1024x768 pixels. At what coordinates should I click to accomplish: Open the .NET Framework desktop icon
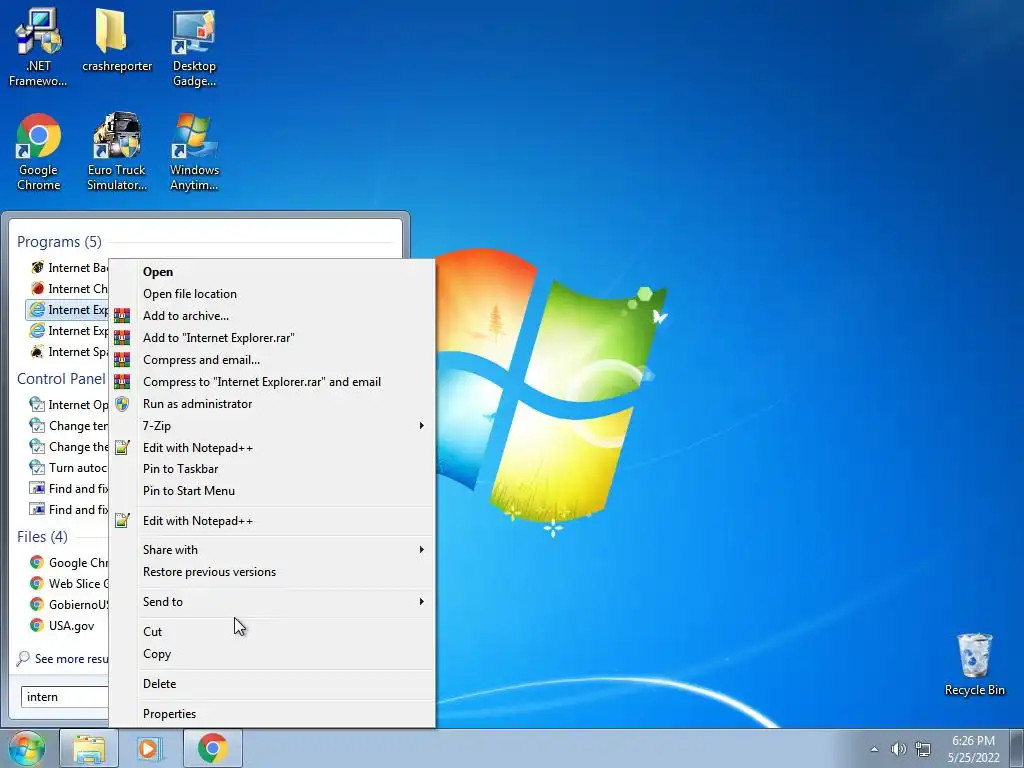pyautogui.click(x=38, y=47)
